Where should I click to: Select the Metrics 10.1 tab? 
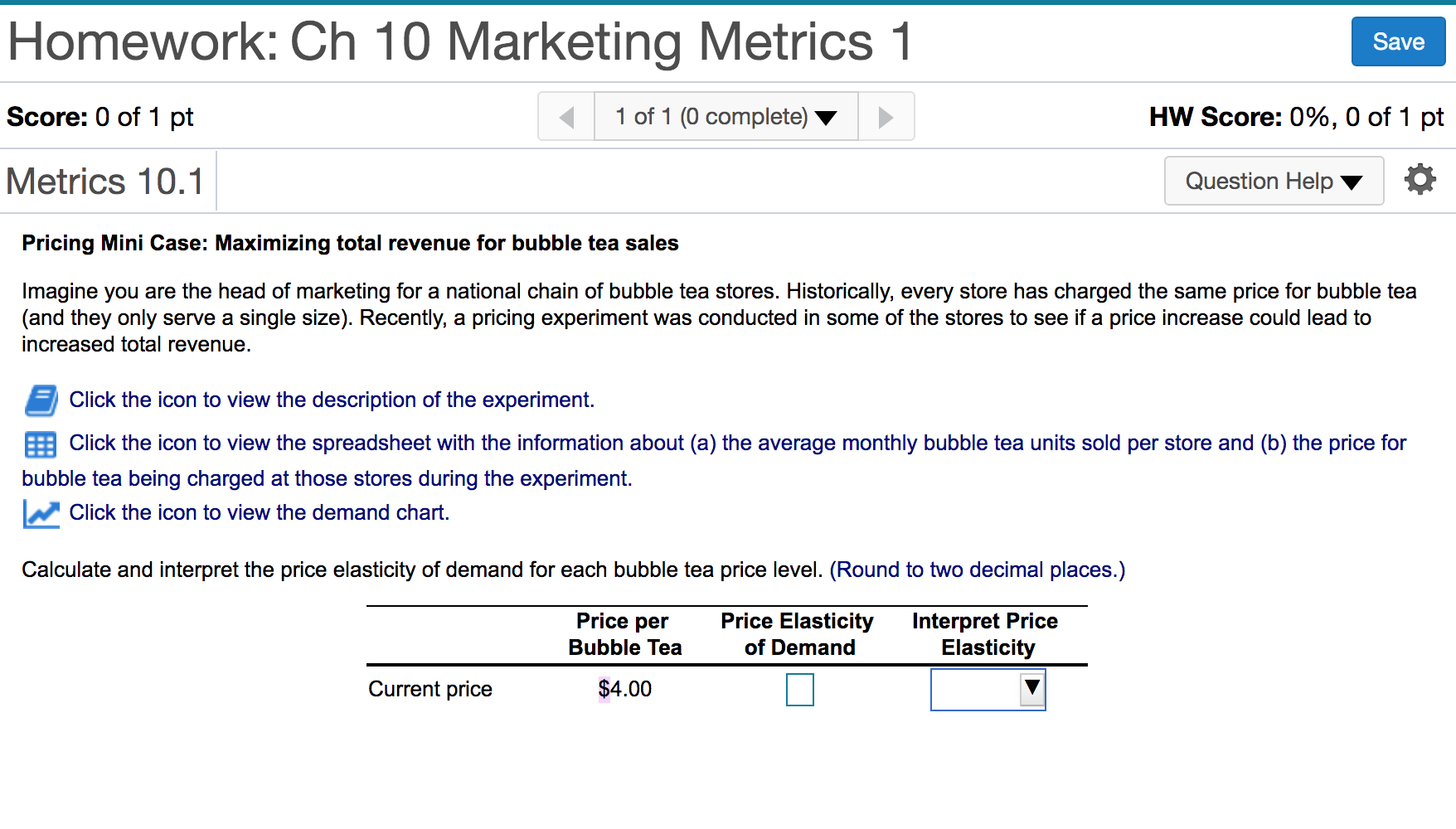tap(105, 181)
